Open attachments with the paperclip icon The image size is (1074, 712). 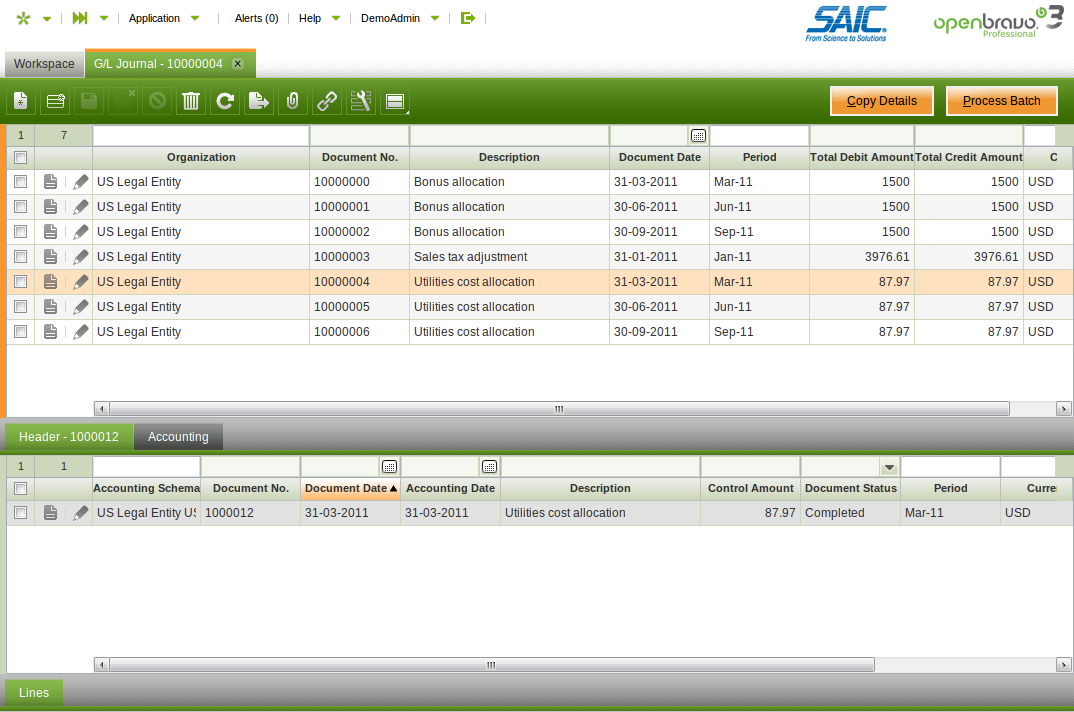(x=292, y=101)
